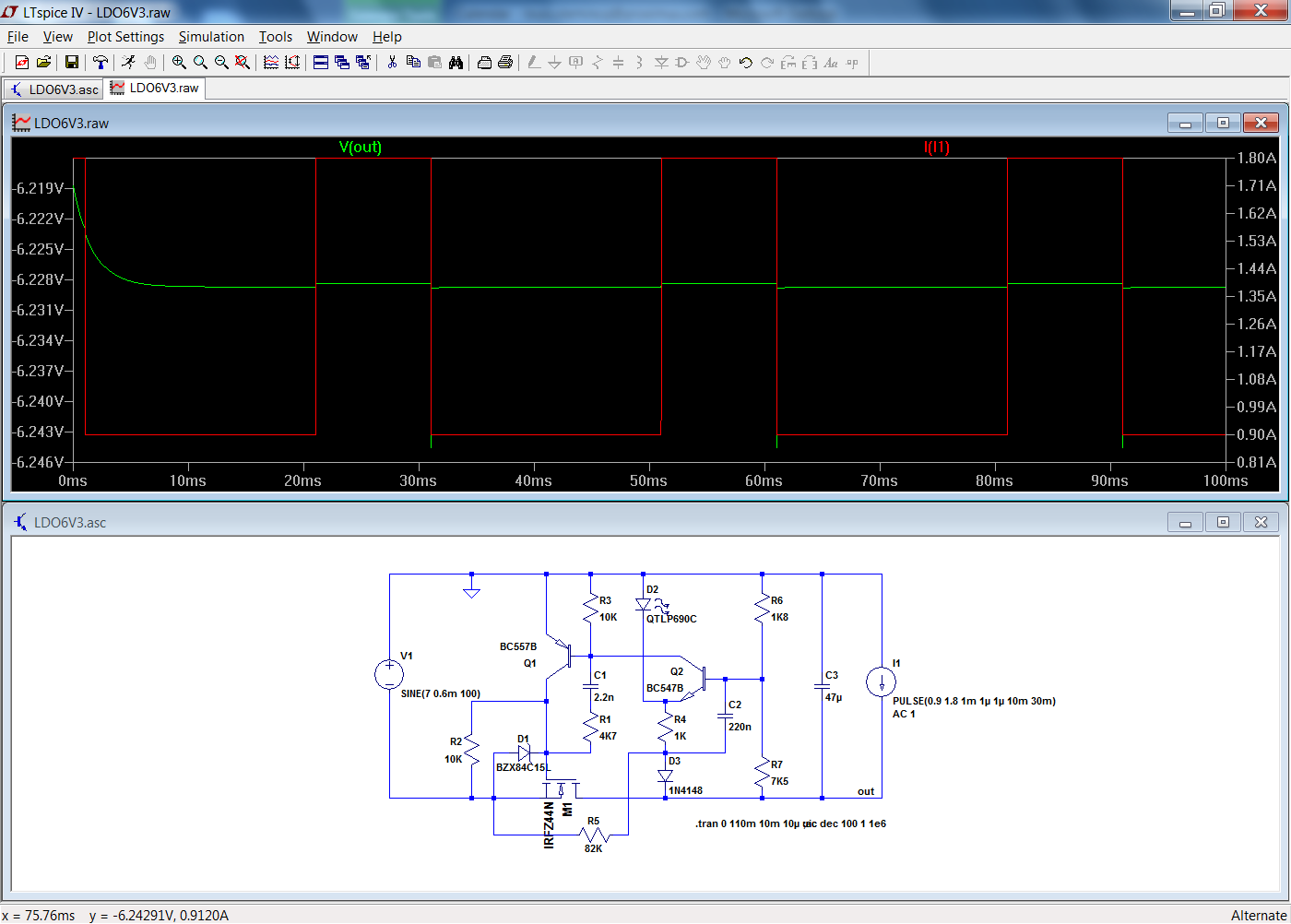Open the Help menu
Viewport: 1291px width, 924px height.
pos(387,37)
